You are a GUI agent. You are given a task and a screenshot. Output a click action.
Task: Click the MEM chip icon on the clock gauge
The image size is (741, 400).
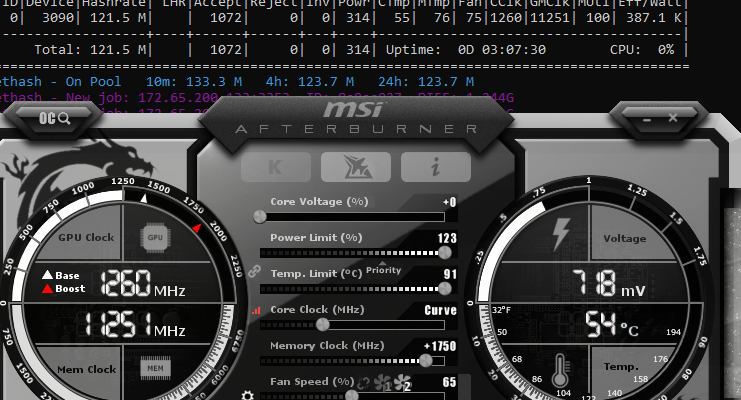155,368
